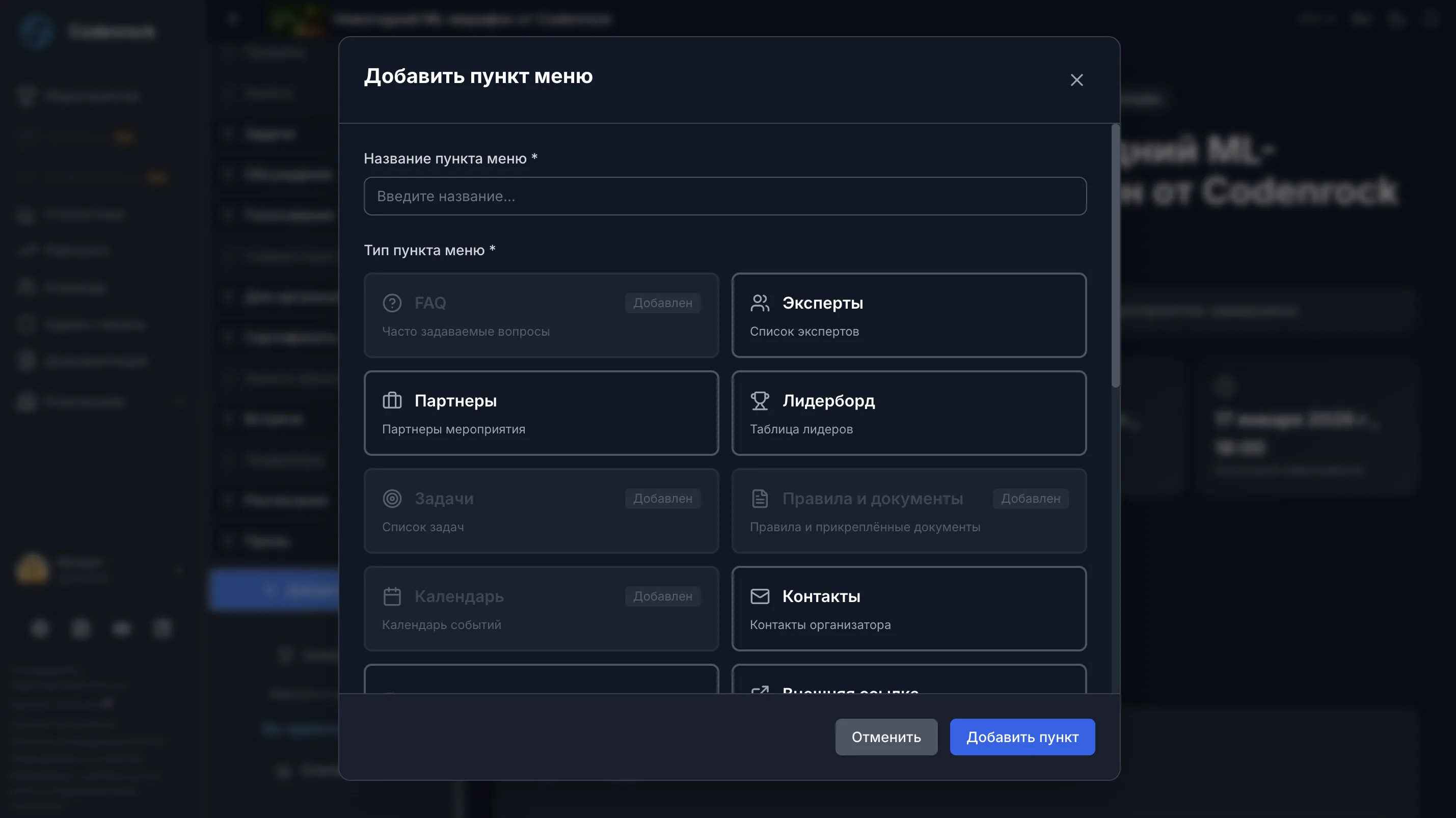Click the Задачи target icon
This screenshot has width=1456, height=818.
pyautogui.click(x=392, y=498)
